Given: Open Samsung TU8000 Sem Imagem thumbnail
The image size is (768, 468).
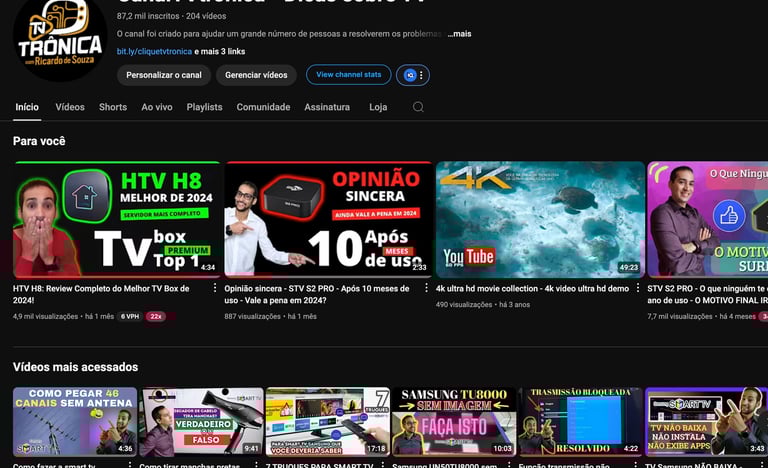Looking at the screenshot, I should [x=454, y=422].
